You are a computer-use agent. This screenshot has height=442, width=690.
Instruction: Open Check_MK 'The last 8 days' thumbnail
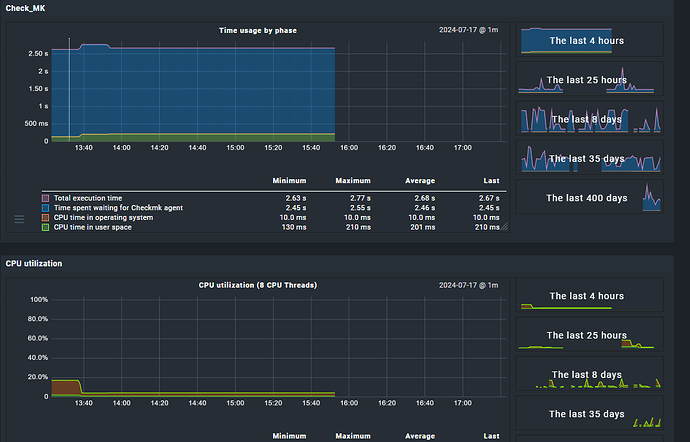coord(585,119)
